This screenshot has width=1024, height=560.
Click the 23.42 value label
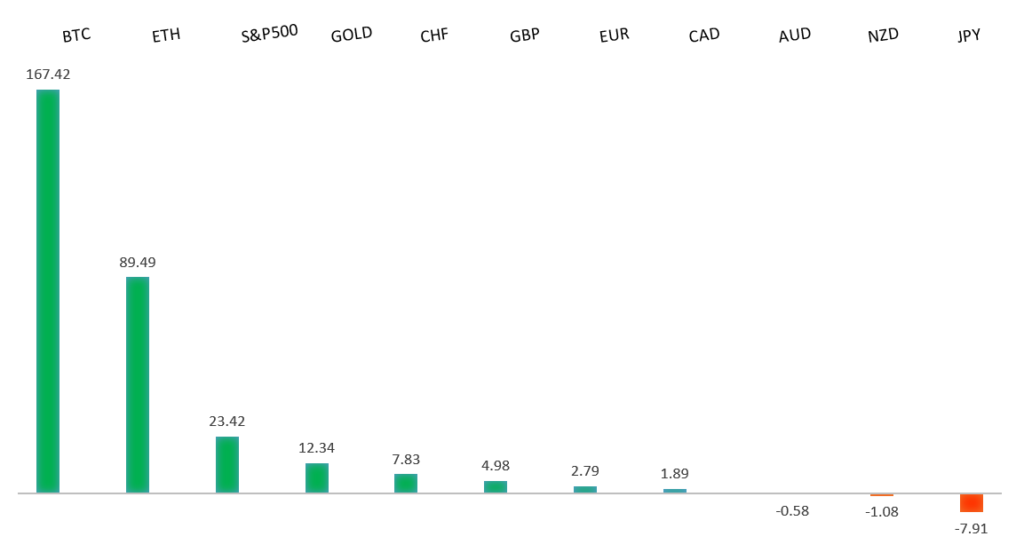pyautogui.click(x=227, y=421)
